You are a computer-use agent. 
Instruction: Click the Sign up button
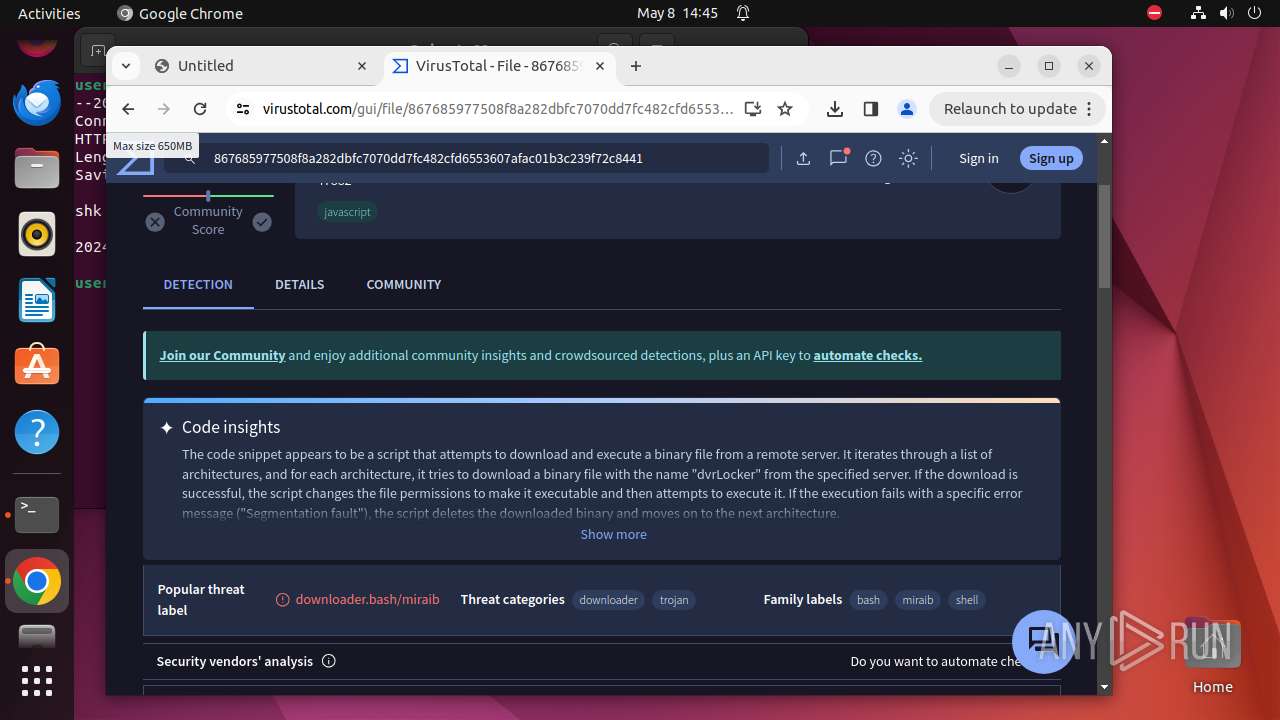pos(1051,158)
